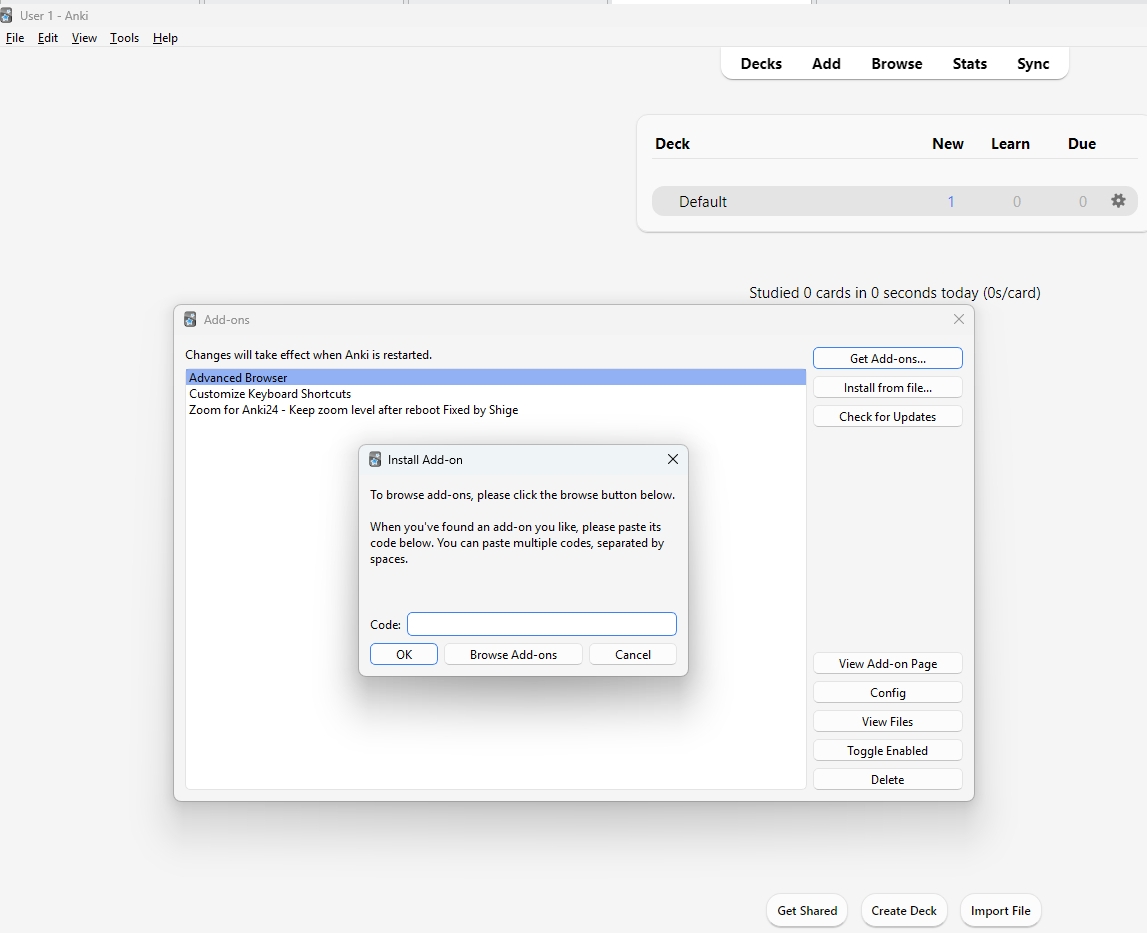Close the Add-ons window

pos(959,319)
